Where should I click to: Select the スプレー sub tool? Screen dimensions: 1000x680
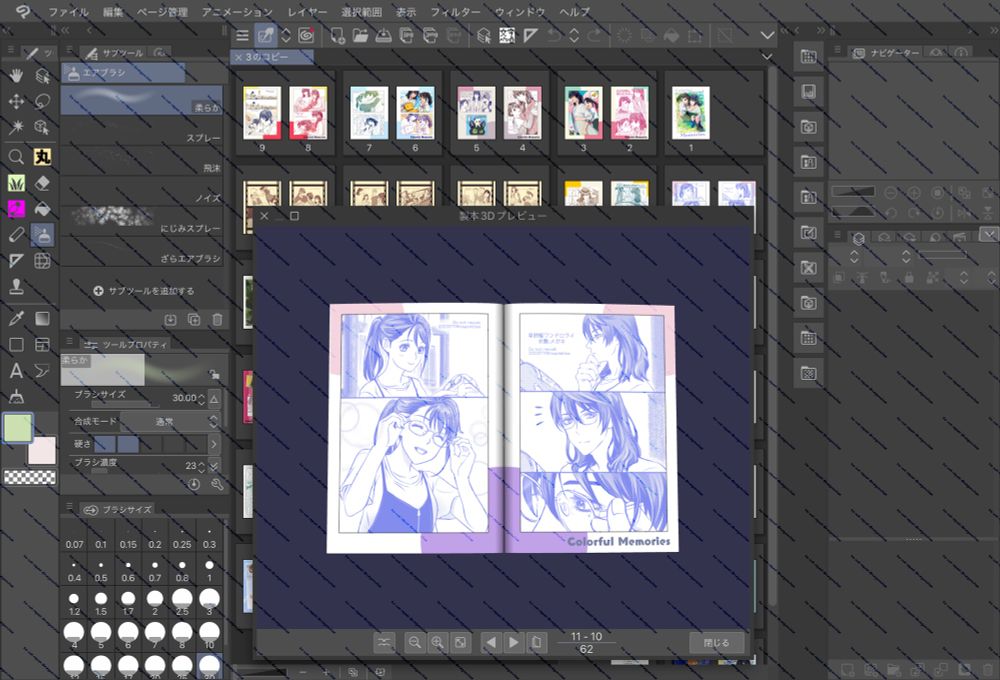(142, 131)
